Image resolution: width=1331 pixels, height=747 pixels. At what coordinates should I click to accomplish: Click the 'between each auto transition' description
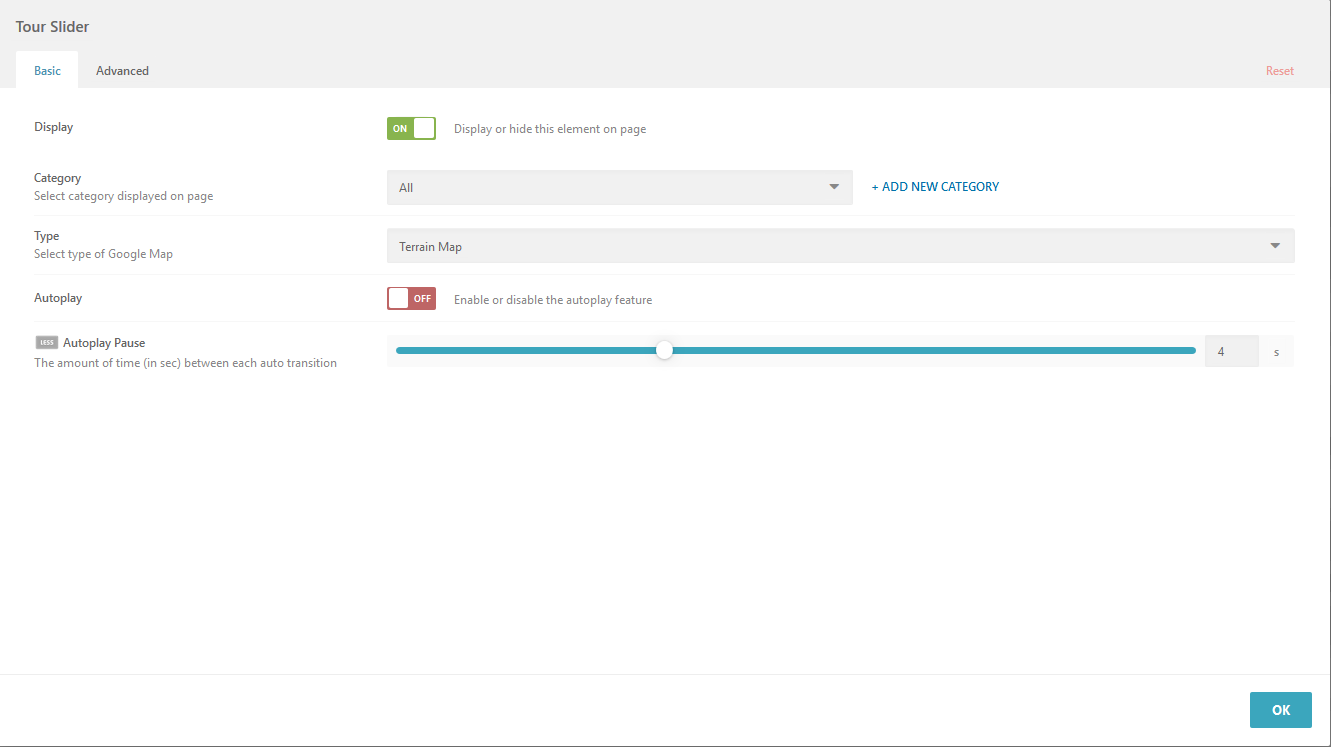click(185, 363)
